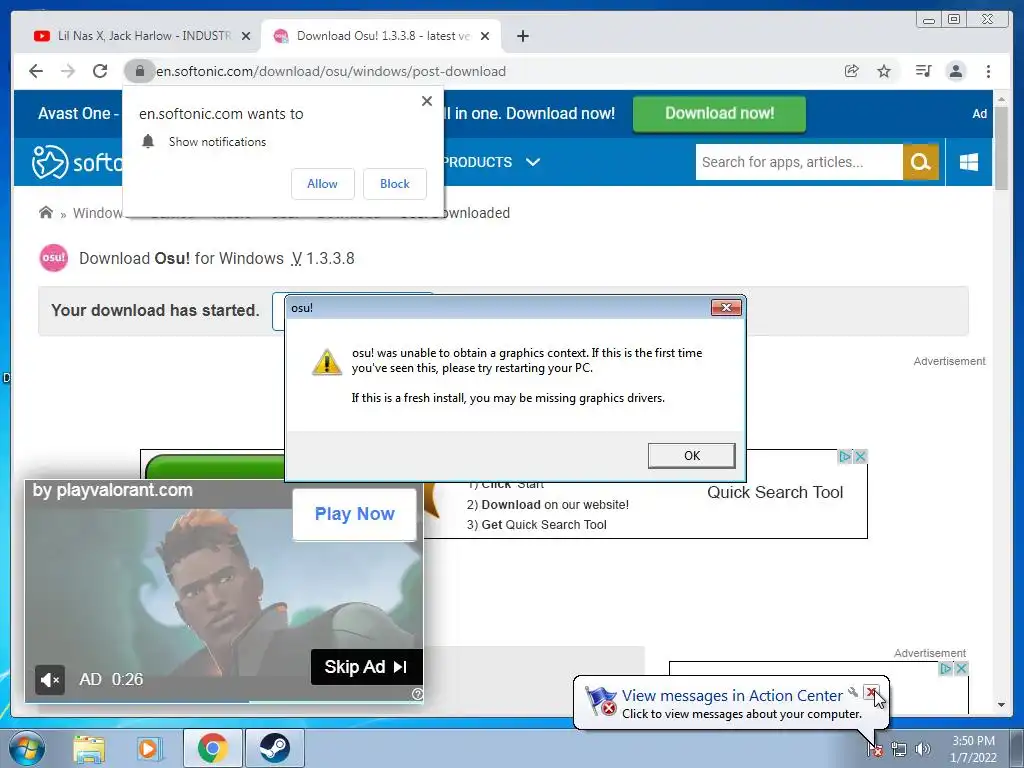
Task: Skip the Valorant video ad
Action: pyautogui.click(x=366, y=667)
